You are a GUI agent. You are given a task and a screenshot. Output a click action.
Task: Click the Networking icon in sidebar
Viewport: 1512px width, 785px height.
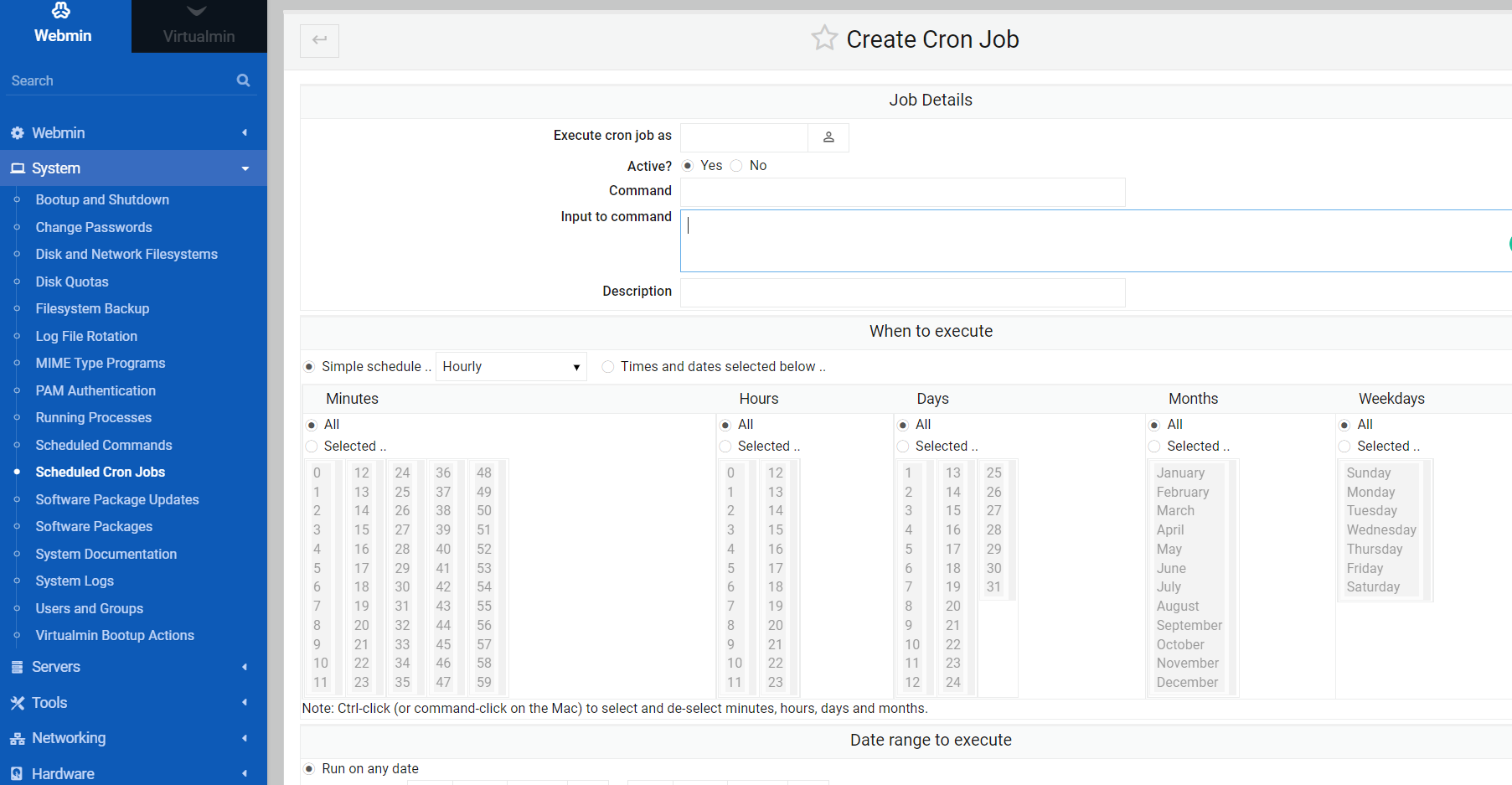tap(17, 739)
